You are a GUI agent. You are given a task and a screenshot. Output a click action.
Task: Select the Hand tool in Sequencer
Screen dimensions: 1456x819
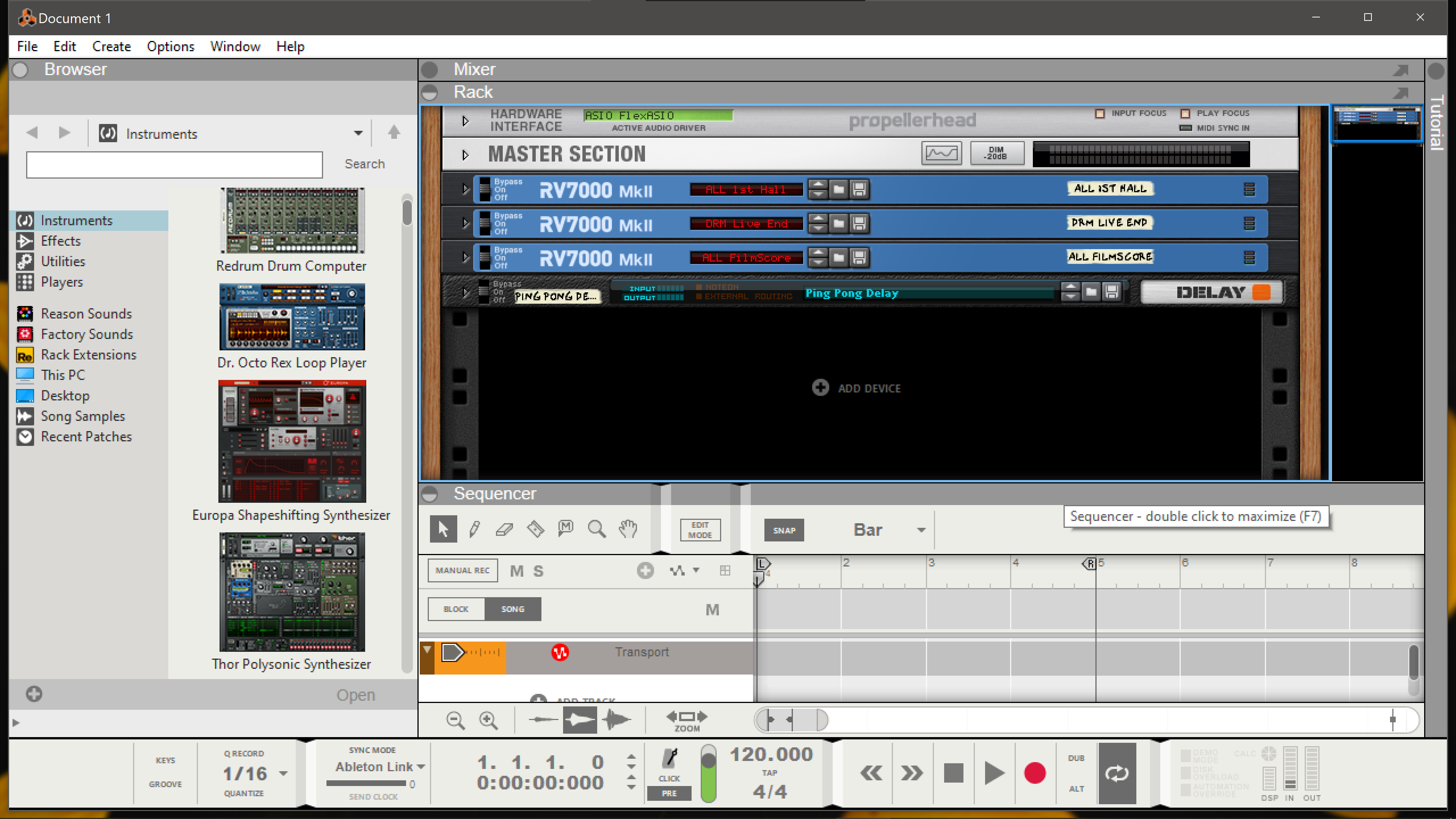(628, 529)
